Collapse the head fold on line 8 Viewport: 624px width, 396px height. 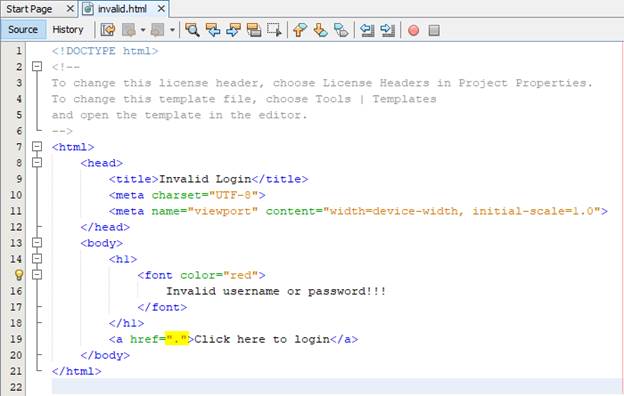[37, 162]
